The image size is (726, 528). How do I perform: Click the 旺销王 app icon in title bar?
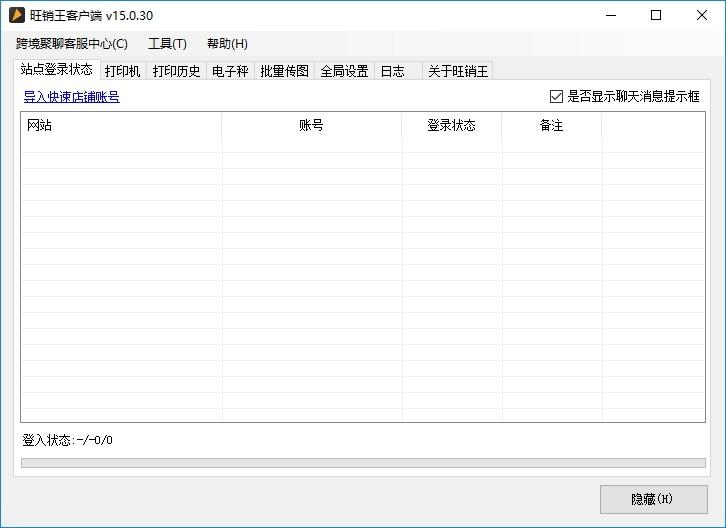(17, 15)
